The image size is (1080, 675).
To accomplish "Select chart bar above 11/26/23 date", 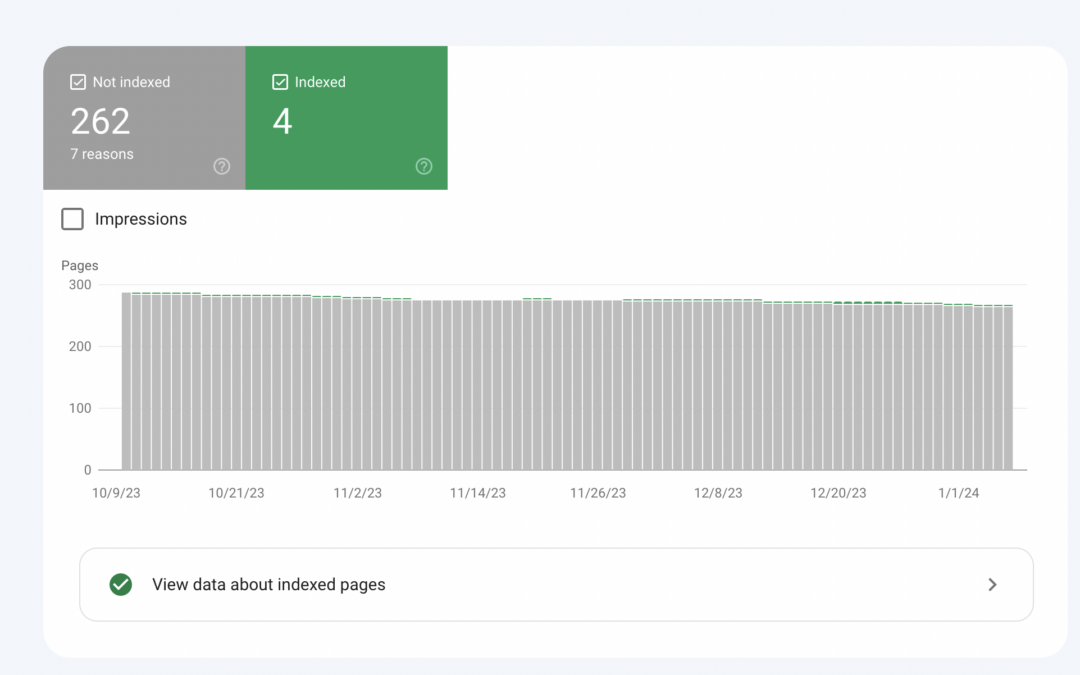I will 598,385.
